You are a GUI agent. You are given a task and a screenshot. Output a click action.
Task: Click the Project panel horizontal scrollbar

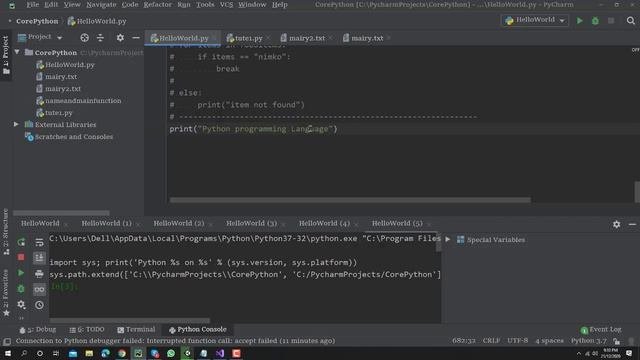click(x=61, y=213)
